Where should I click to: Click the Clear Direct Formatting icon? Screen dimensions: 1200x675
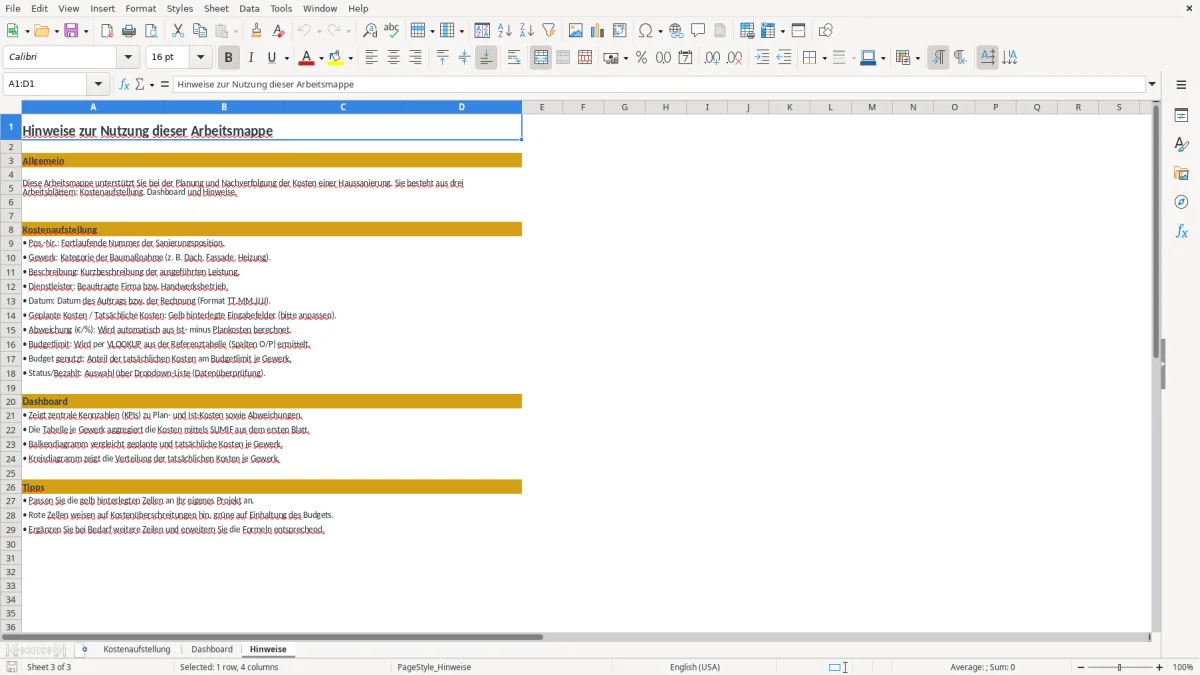click(x=279, y=31)
